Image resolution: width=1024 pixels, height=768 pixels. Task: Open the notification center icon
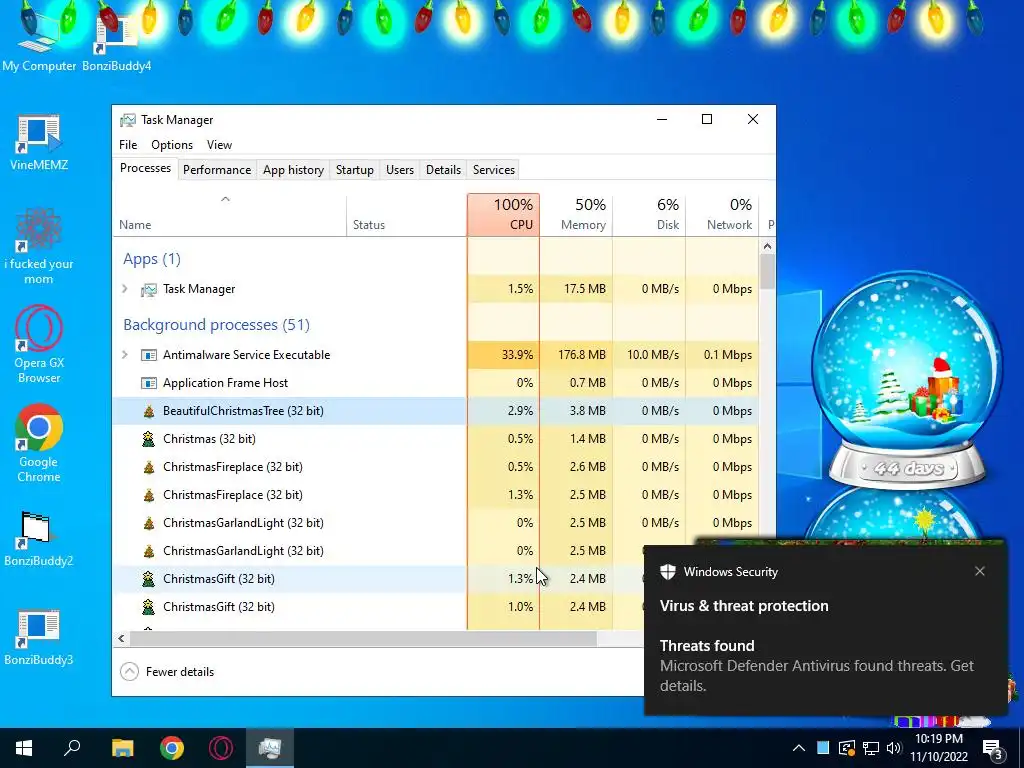click(993, 749)
